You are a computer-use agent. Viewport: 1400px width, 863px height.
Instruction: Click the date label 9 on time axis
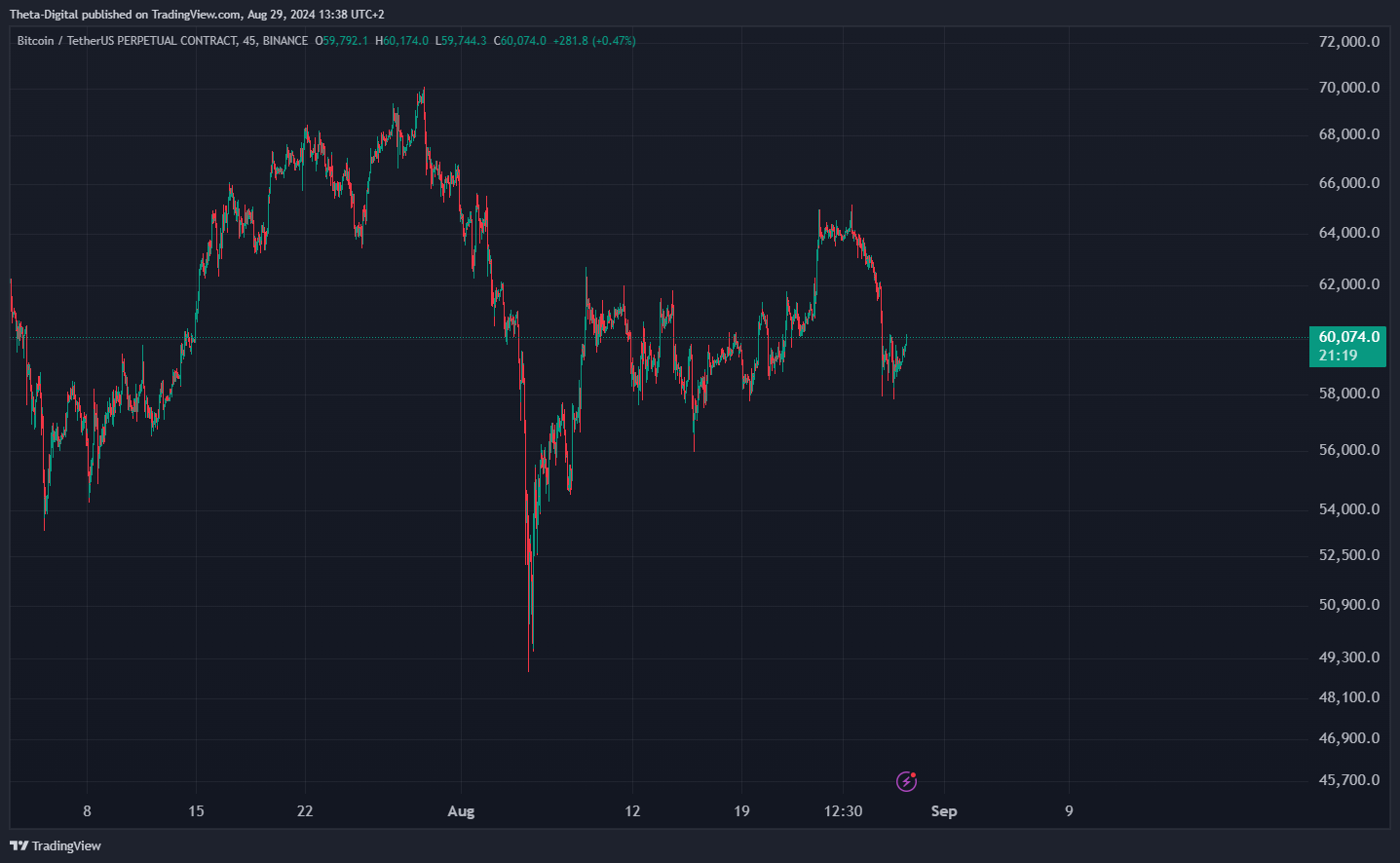tap(1069, 811)
